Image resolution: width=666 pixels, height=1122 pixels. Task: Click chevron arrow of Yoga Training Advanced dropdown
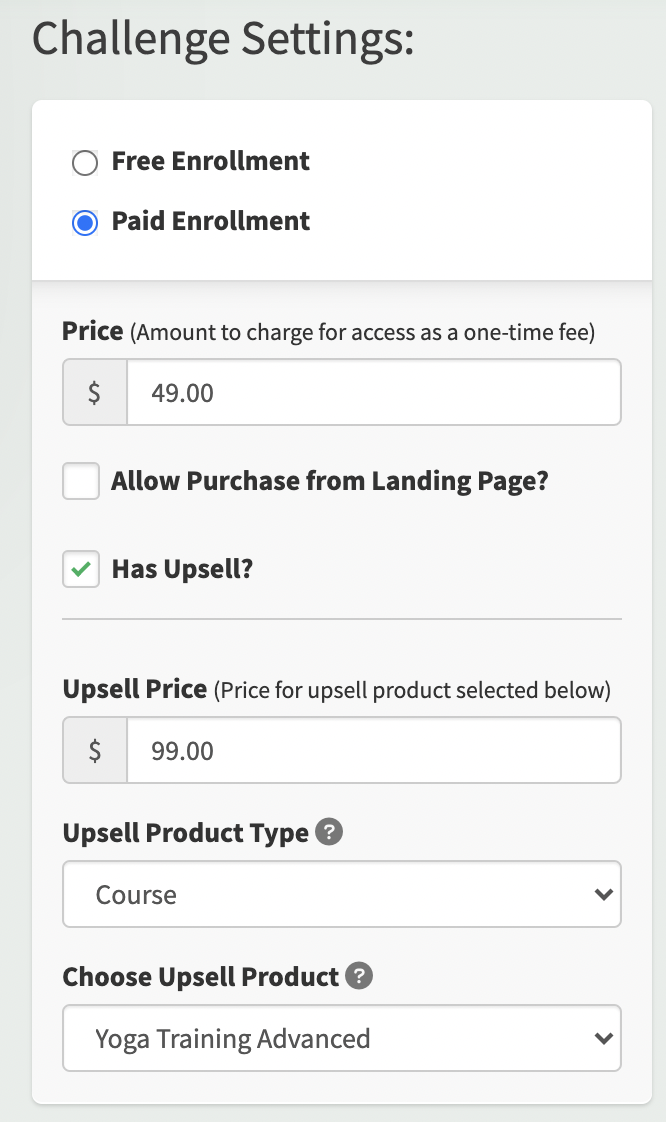pos(604,1038)
